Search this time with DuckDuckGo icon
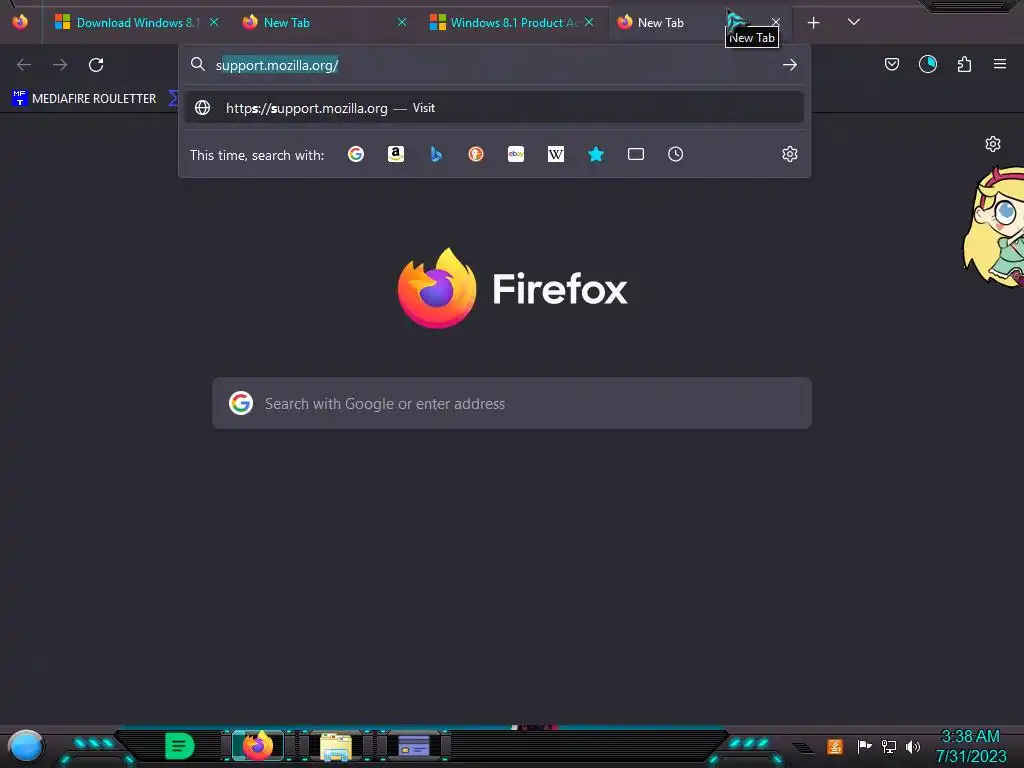Viewport: 1024px width, 768px height. tap(476, 154)
